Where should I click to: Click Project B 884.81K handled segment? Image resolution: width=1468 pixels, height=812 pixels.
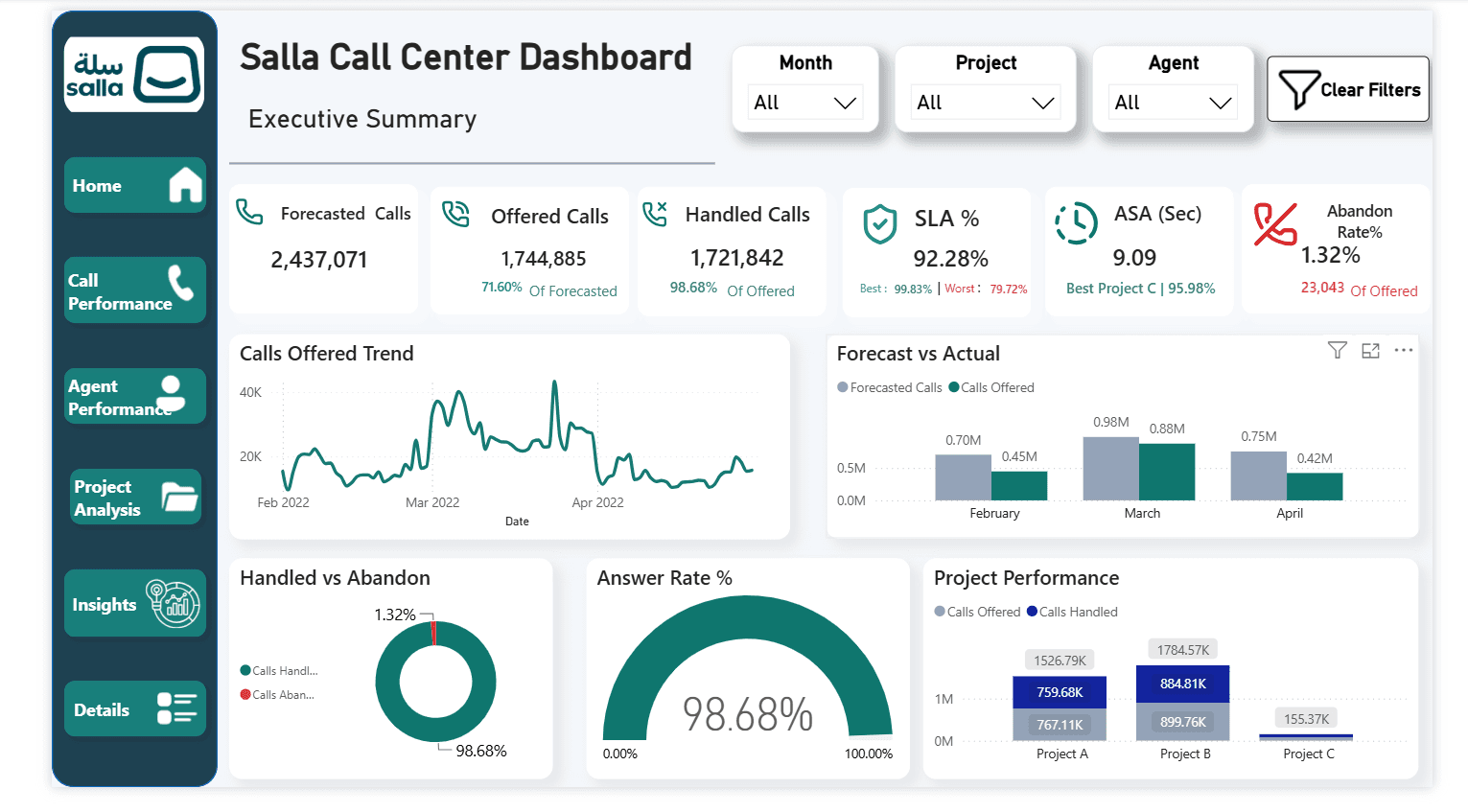[1182, 684]
